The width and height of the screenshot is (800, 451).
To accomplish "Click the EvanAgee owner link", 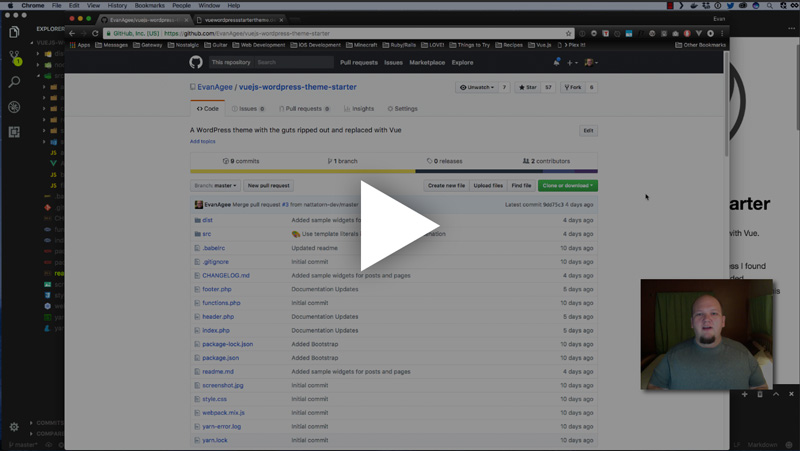I will [215, 87].
